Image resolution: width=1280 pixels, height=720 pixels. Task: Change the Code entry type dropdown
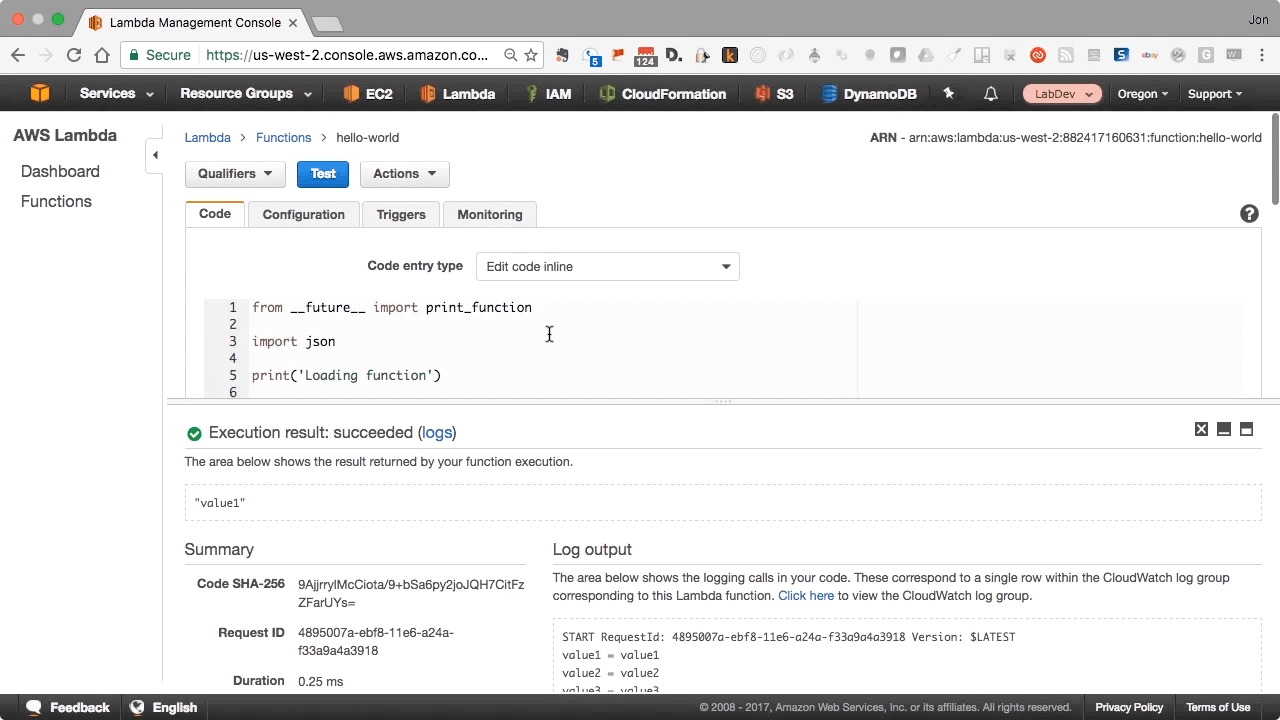(x=607, y=266)
